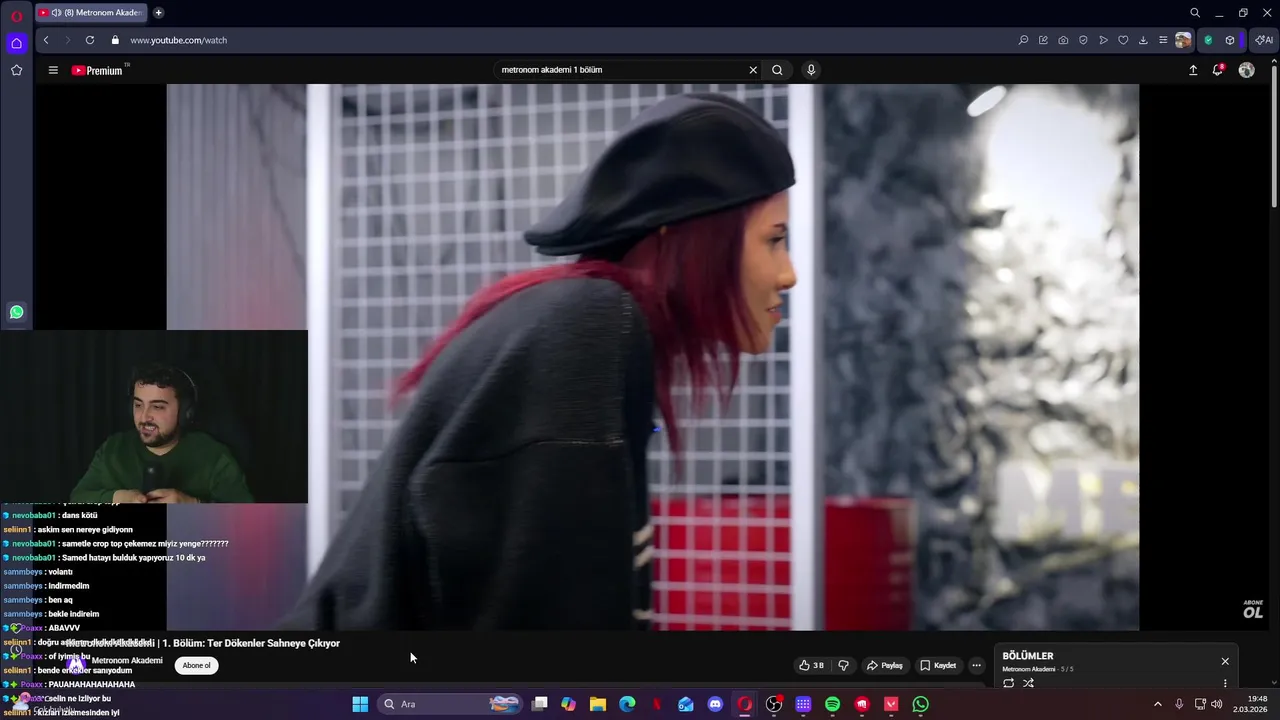Open File Explorer from the taskbar
Image resolution: width=1280 pixels, height=720 pixels.
pos(598,704)
